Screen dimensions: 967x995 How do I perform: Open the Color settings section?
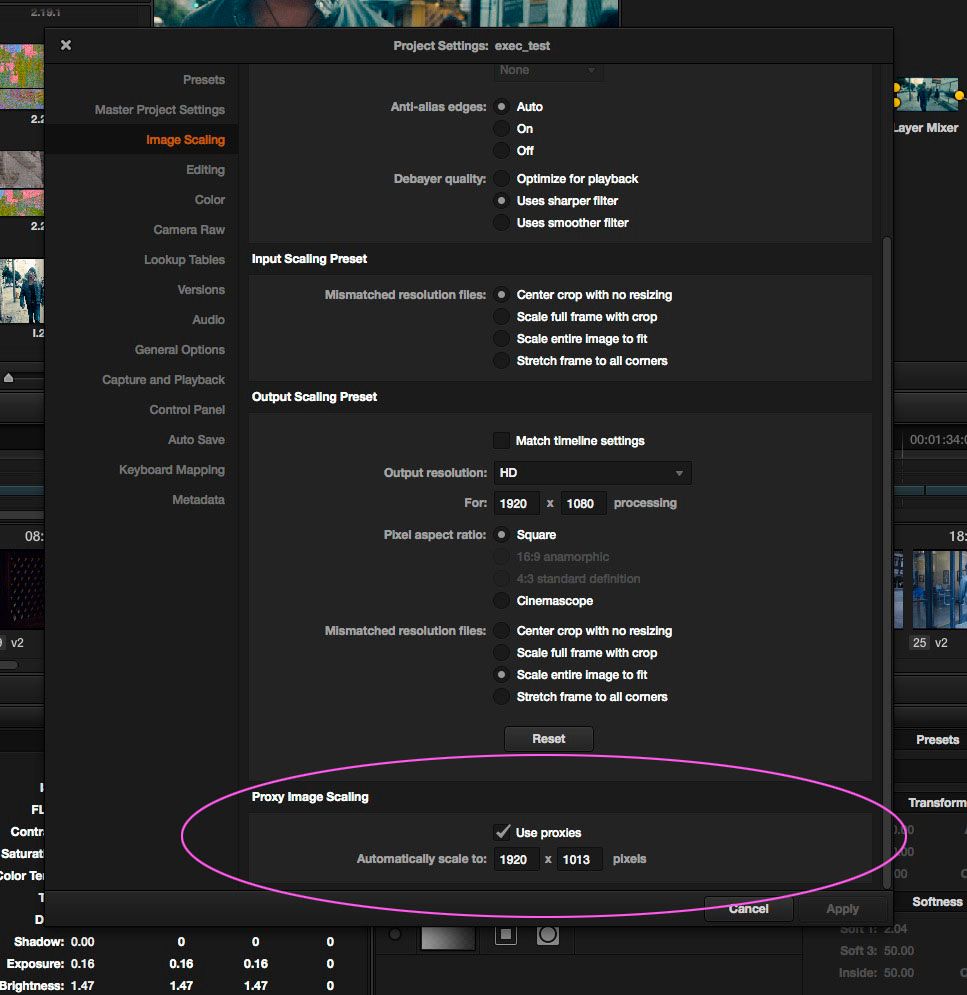(x=209, y=200)
